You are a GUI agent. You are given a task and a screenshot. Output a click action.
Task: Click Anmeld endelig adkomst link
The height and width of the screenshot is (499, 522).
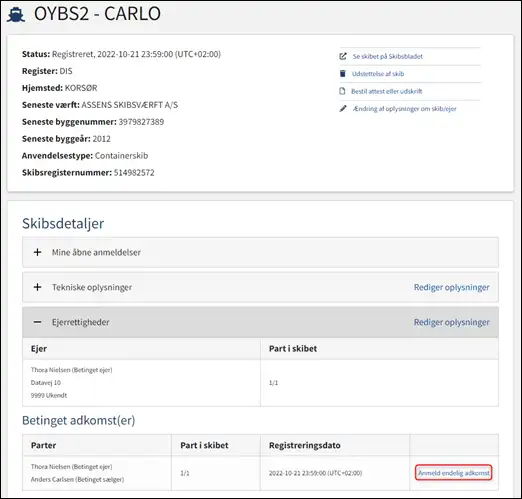pos(454,473)
